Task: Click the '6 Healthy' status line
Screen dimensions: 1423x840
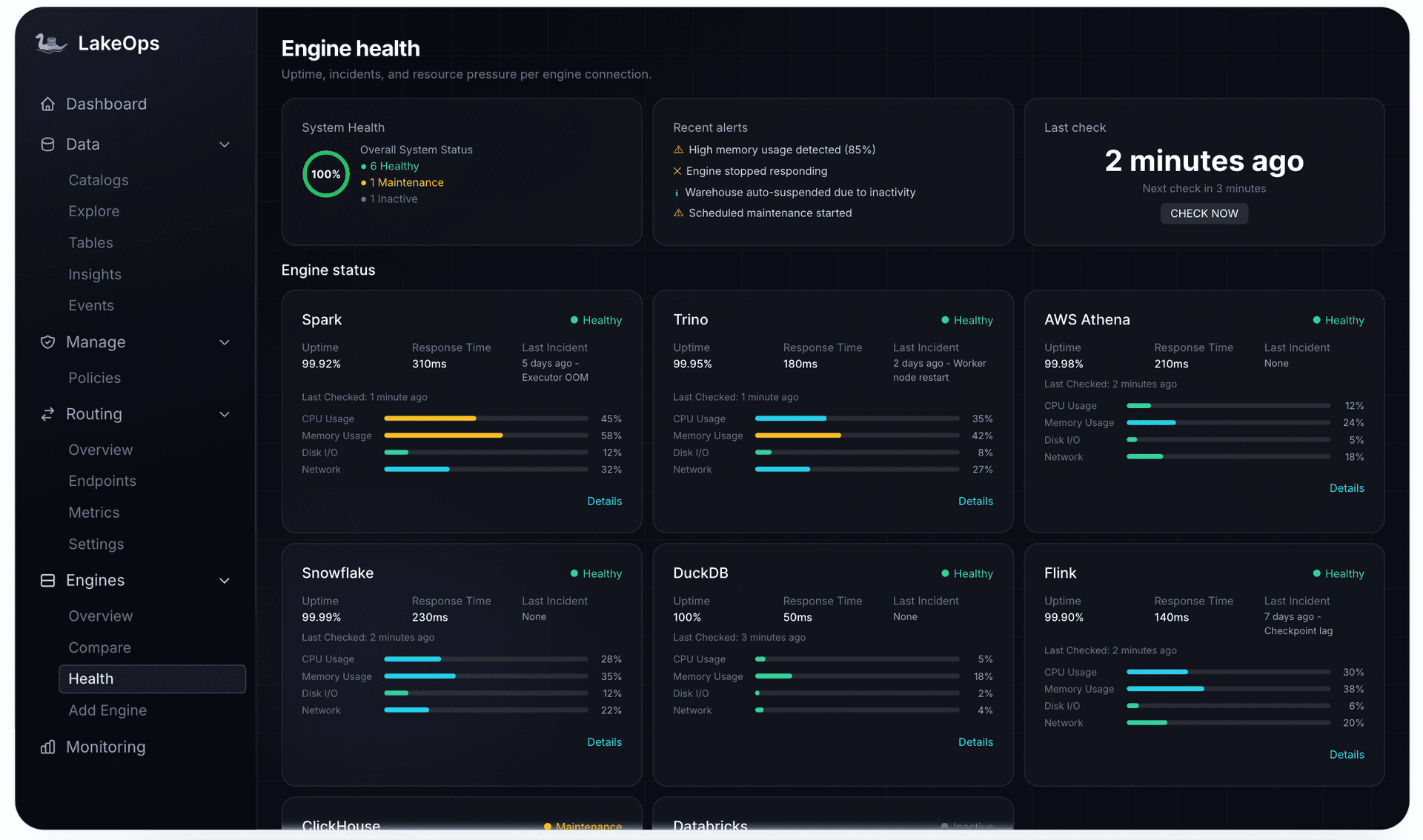Action: tap(390, 167)
